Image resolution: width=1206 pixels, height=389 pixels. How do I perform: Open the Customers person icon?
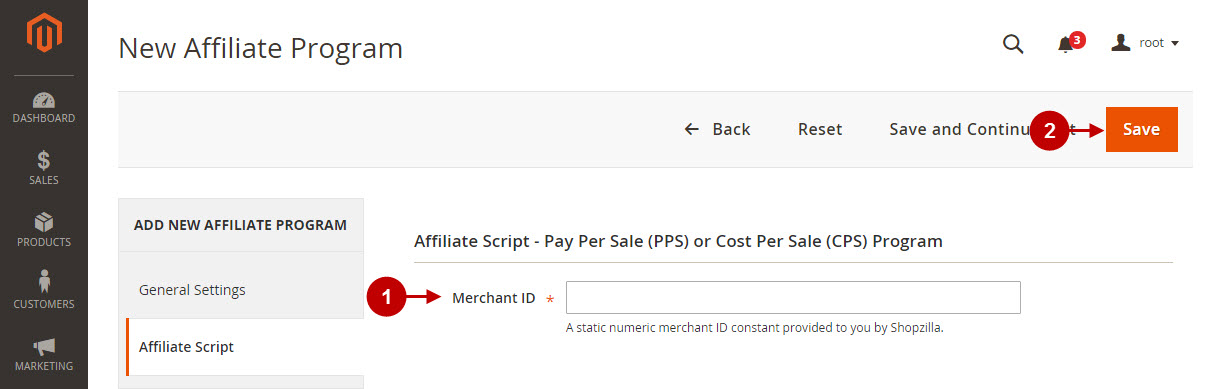click(43, 283)
